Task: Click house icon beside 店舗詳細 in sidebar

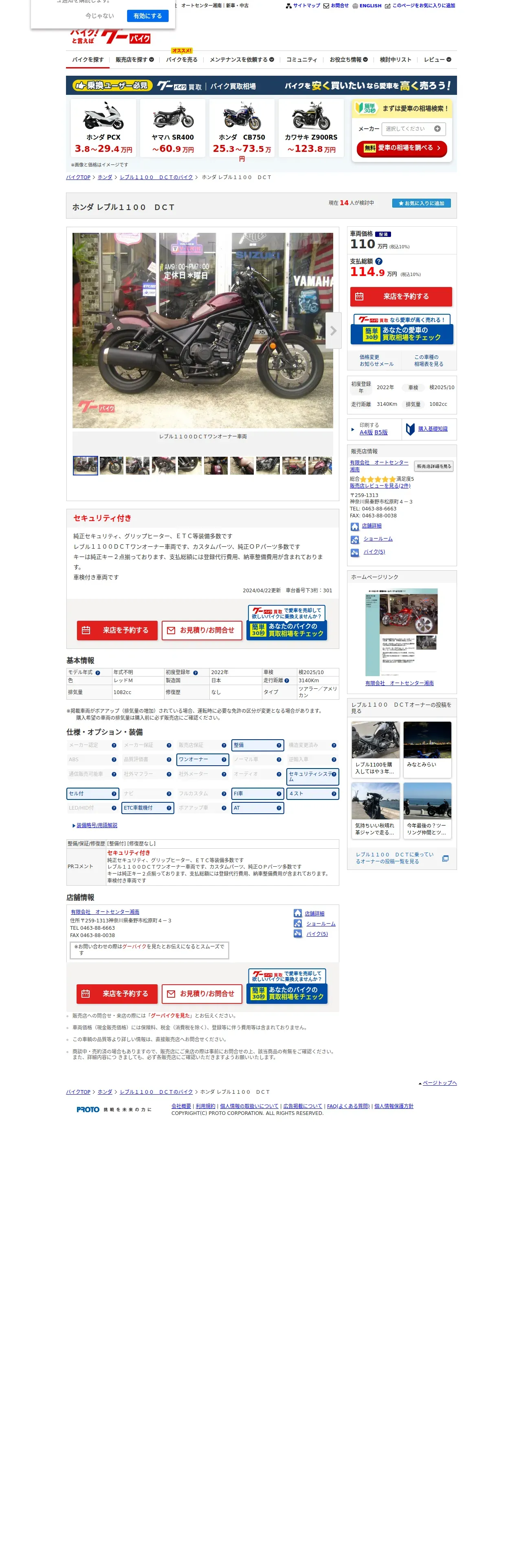Action: tap(354, 526)
